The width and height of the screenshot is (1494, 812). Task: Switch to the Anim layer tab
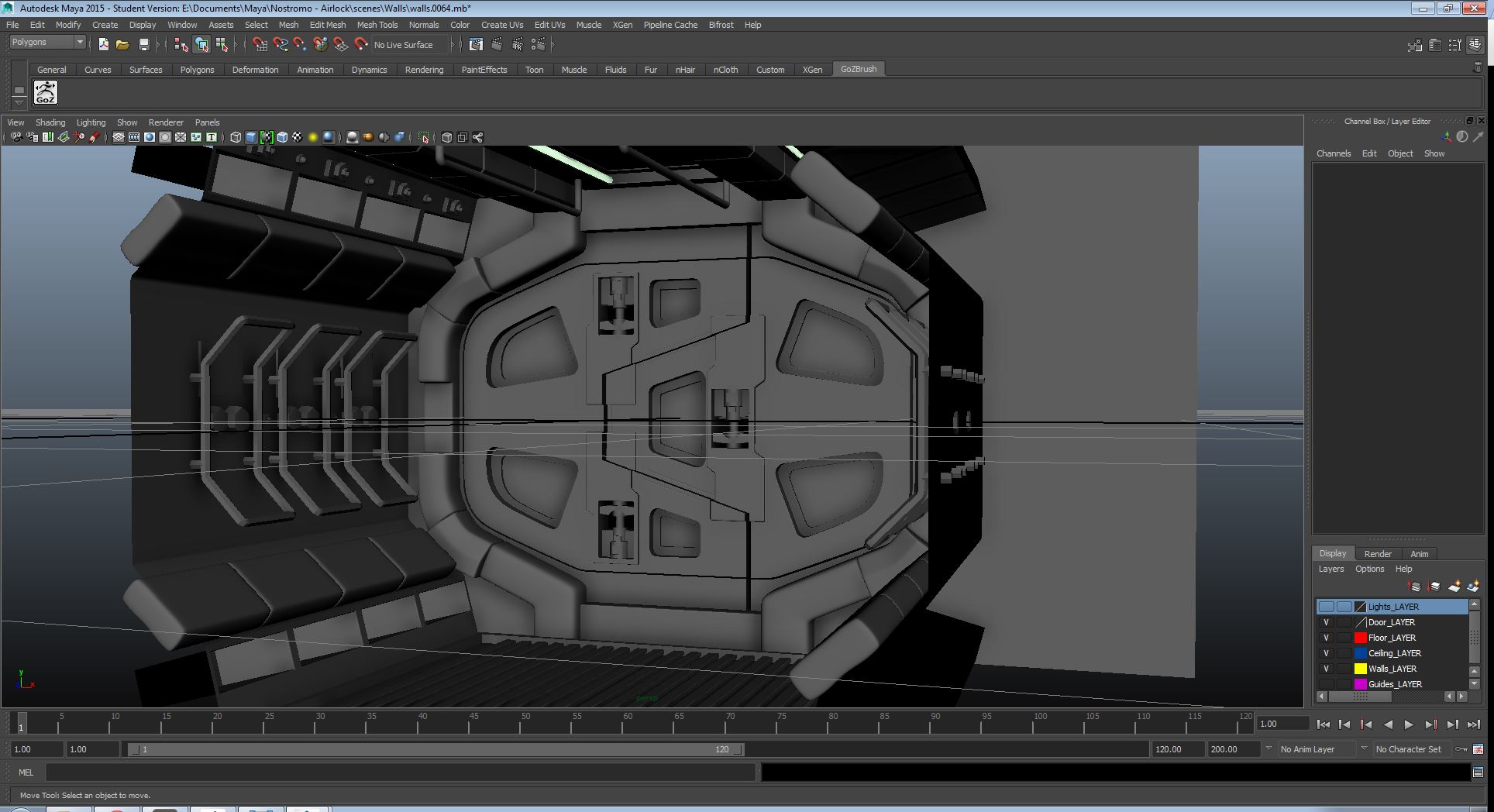pyautogui.click(x=1419, y=553)
